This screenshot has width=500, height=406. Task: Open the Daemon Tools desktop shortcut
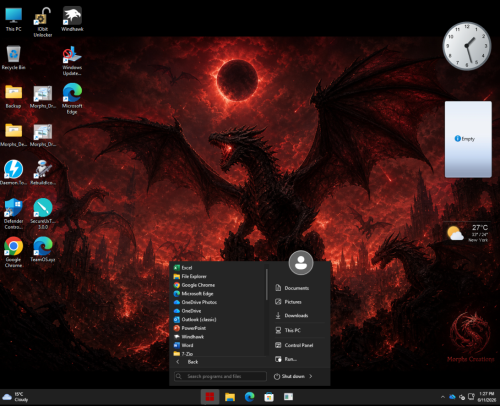pos(13,173)
